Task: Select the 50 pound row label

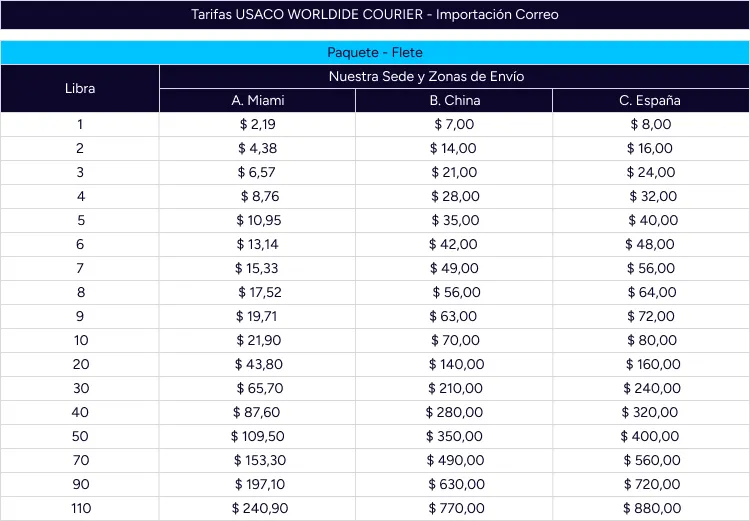Action: coord(80,436)
